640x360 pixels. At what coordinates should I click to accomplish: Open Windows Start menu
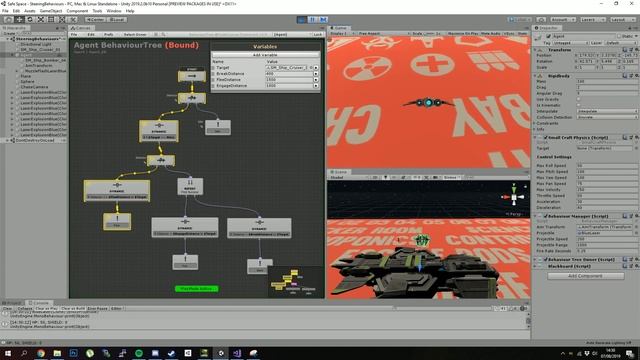click(8, 353)
